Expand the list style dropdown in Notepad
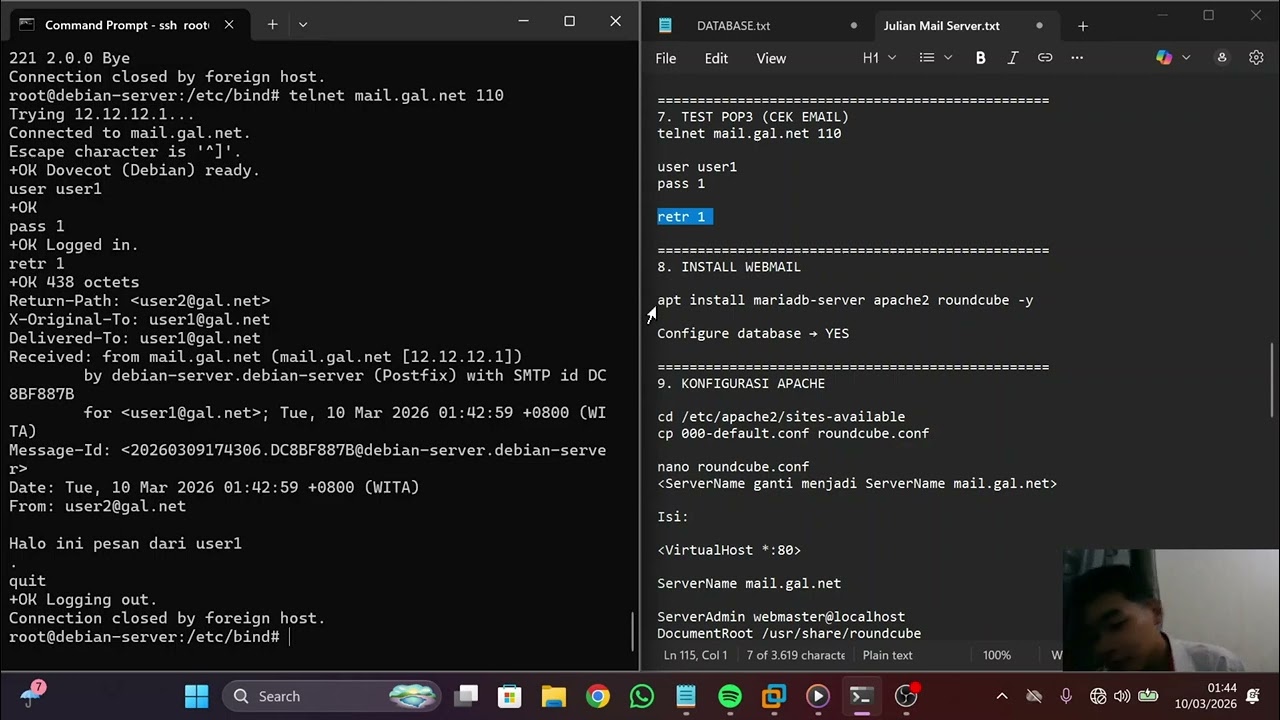This screenshot has height=720, width=1280. [936, 58]
